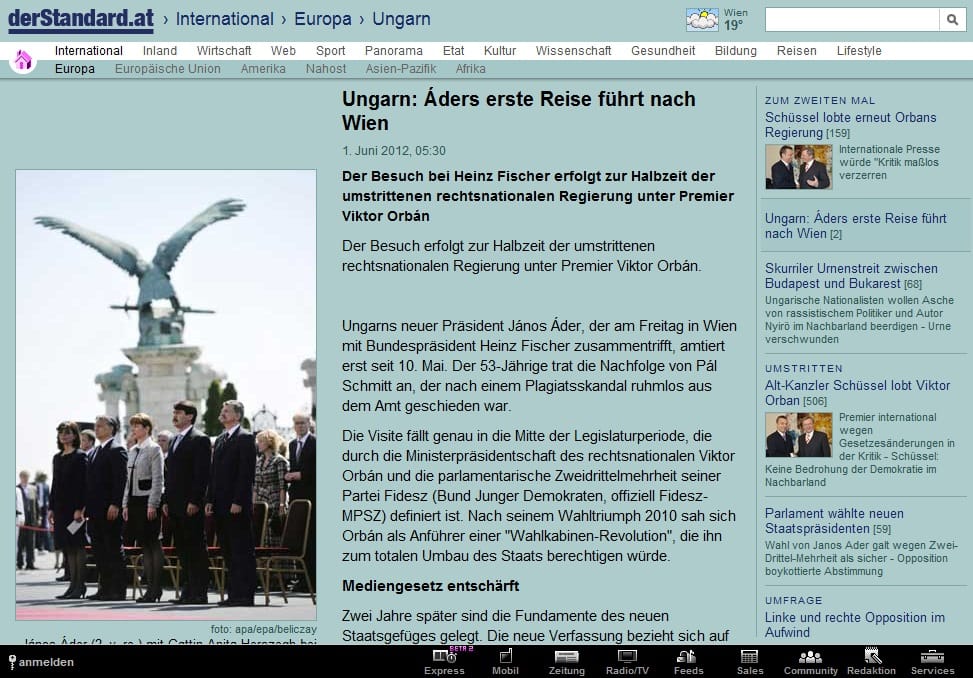Screen dimensions: 973x678
Task: Click the derStandard.at logo
Action: (x=81, y=19)
